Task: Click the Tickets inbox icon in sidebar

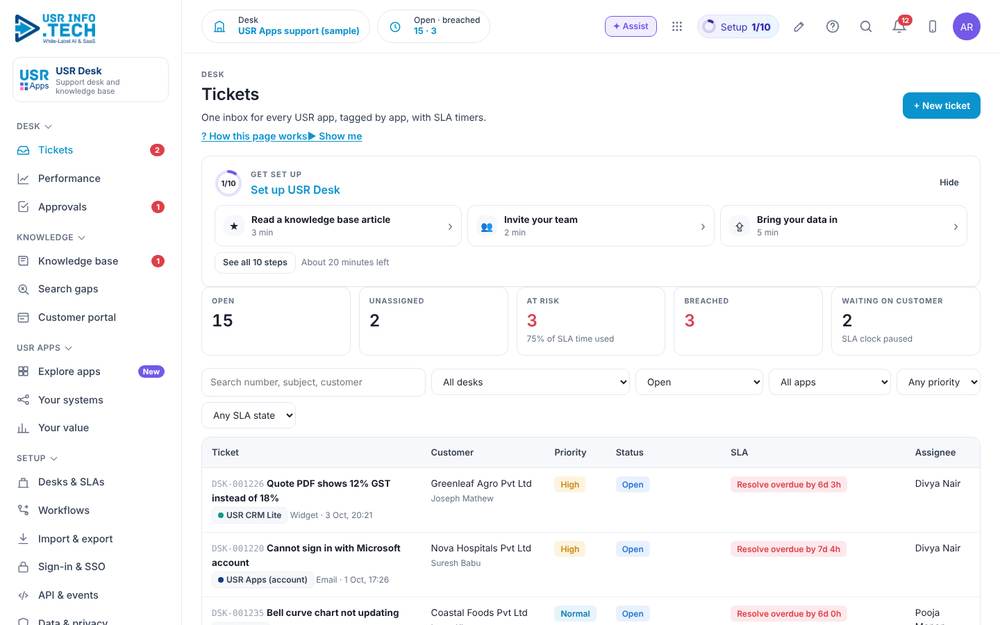Action: tap(23, 151)
